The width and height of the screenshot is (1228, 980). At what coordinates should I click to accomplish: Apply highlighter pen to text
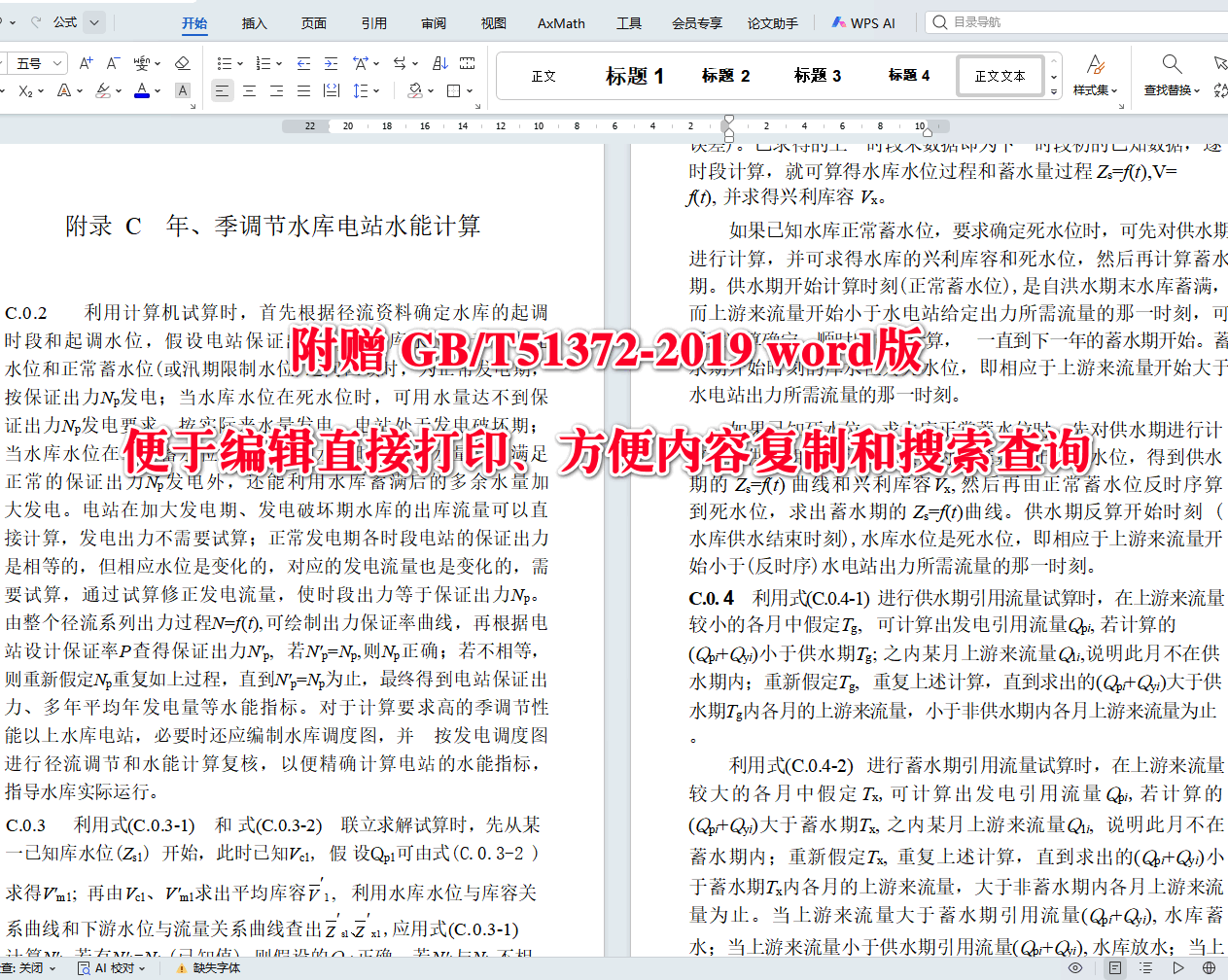(103, 90)
